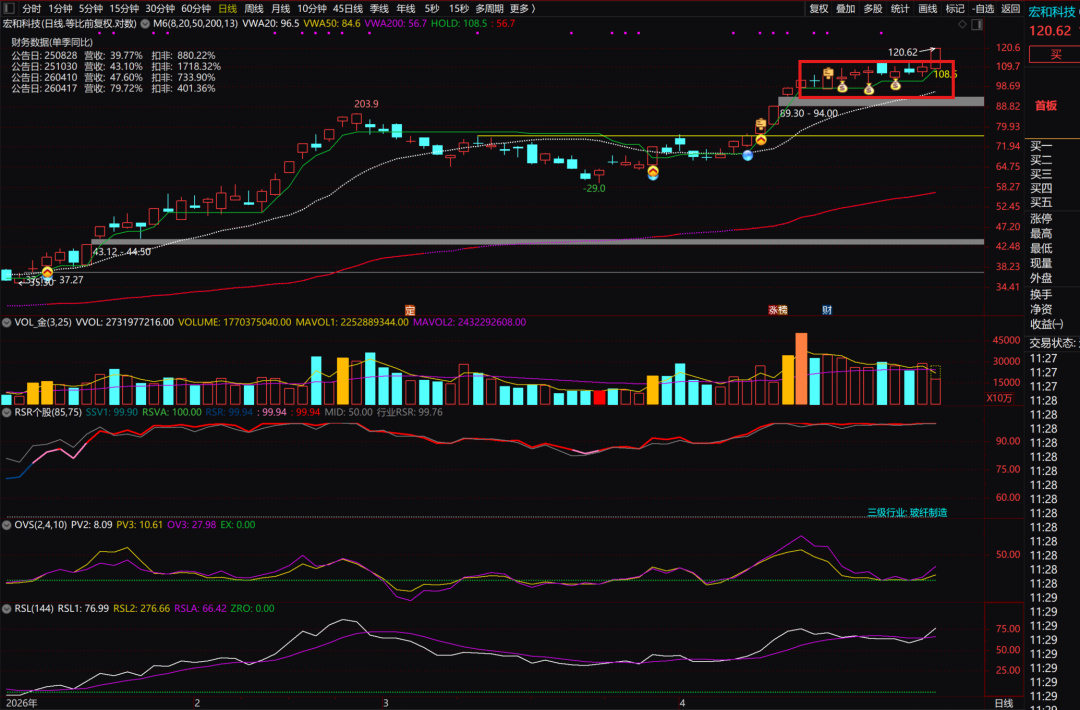
Task: Click the 买一 bid row label
Action: (1041, 146)
